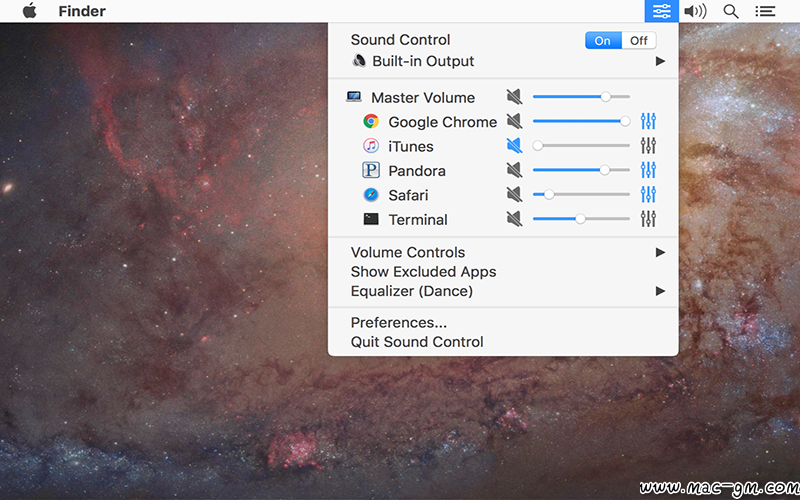Open the Safari equalizer icon
The height and width of the screenshot is (500, 800).
(x=648, y=194)
